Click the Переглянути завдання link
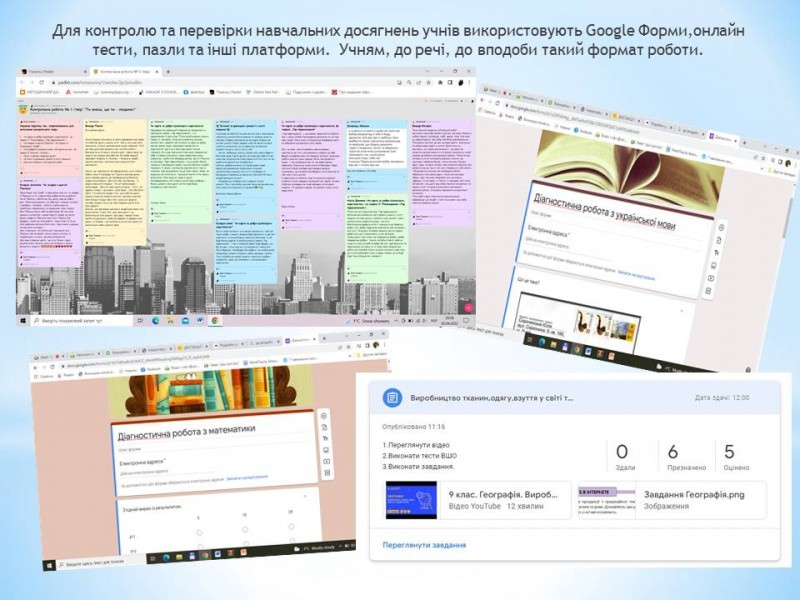The image size is (800, 600). tap(424, 545)
